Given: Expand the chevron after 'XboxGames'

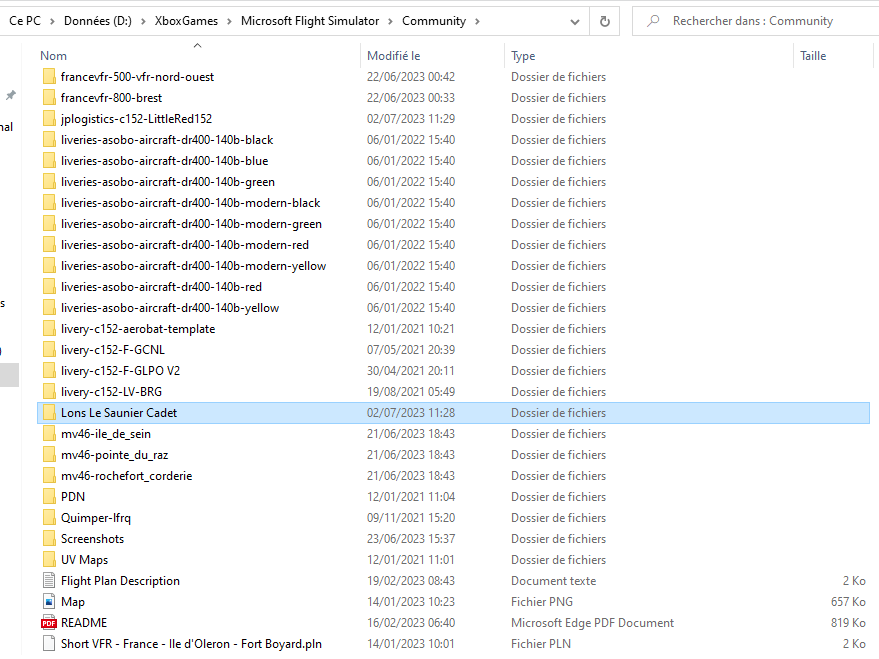Looking at the screenshot, I should tap(229, 22).
